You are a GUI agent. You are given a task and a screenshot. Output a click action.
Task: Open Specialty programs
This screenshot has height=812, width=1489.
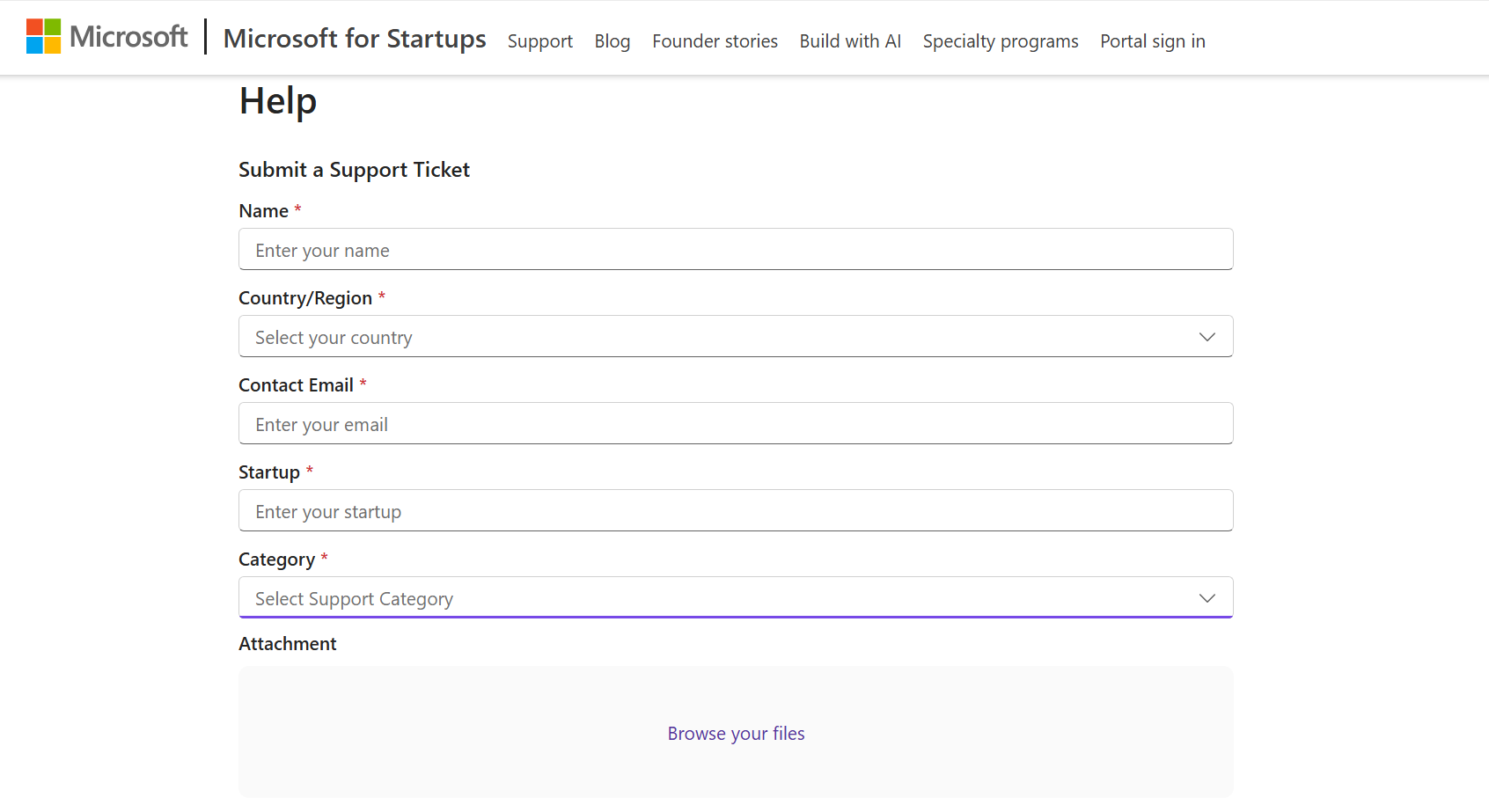[x=1000, y=40]
